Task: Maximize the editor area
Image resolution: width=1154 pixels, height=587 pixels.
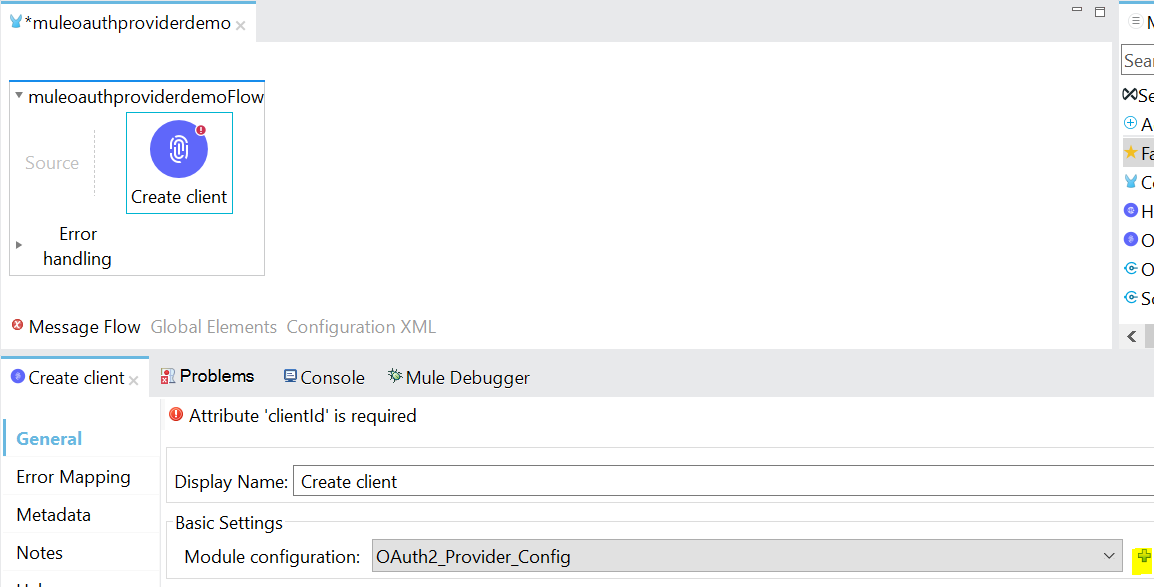Action: tap(1100, 11)
